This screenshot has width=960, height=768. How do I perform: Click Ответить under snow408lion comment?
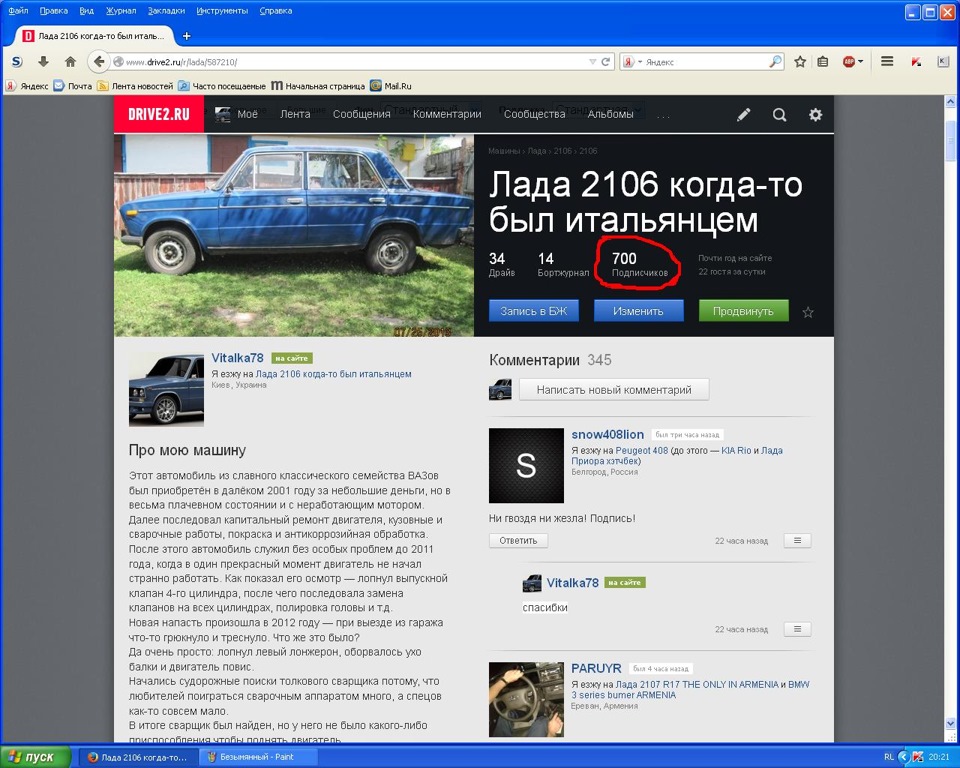click(518, 541)
